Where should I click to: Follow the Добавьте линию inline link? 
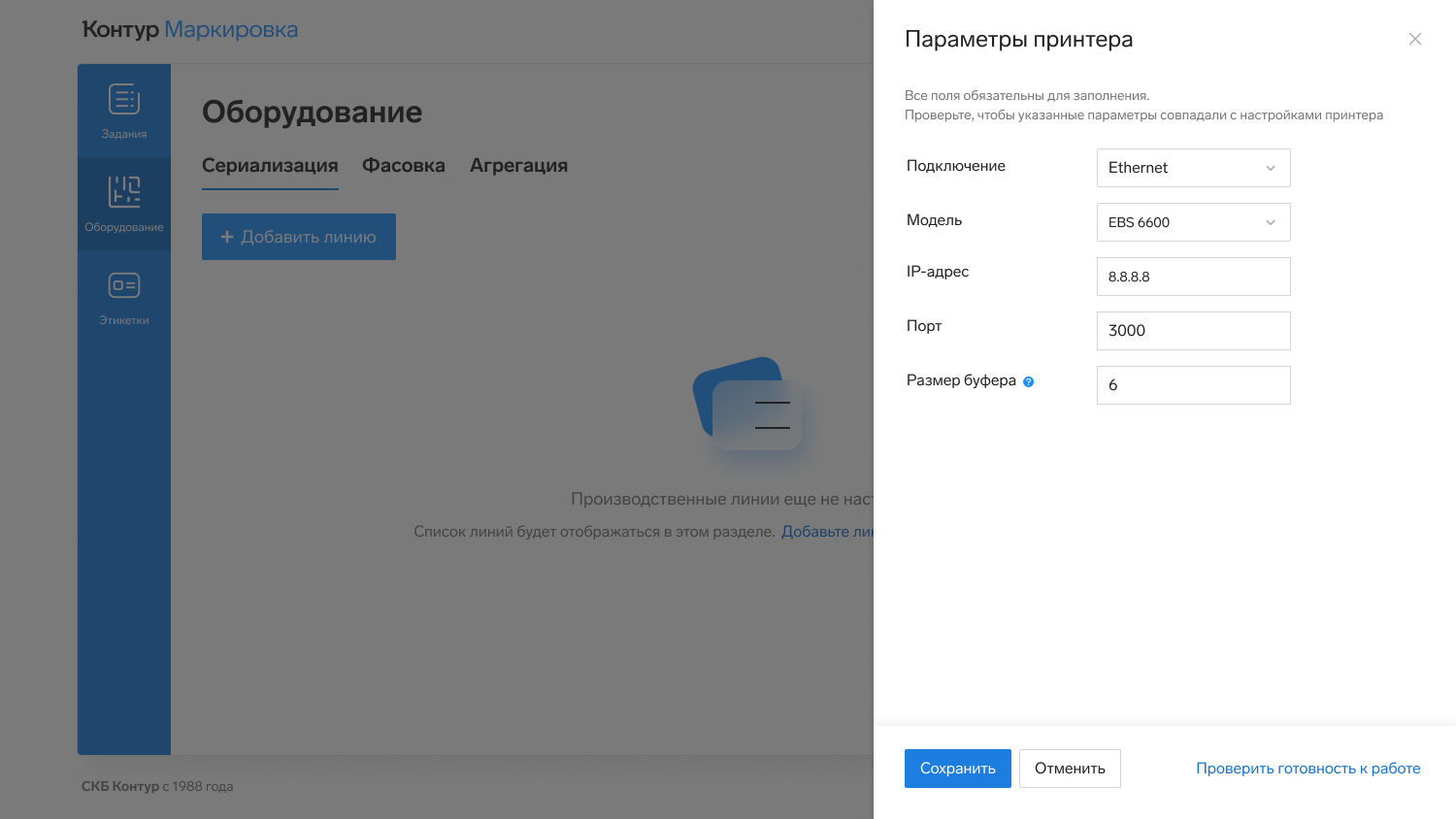[827, 532]
